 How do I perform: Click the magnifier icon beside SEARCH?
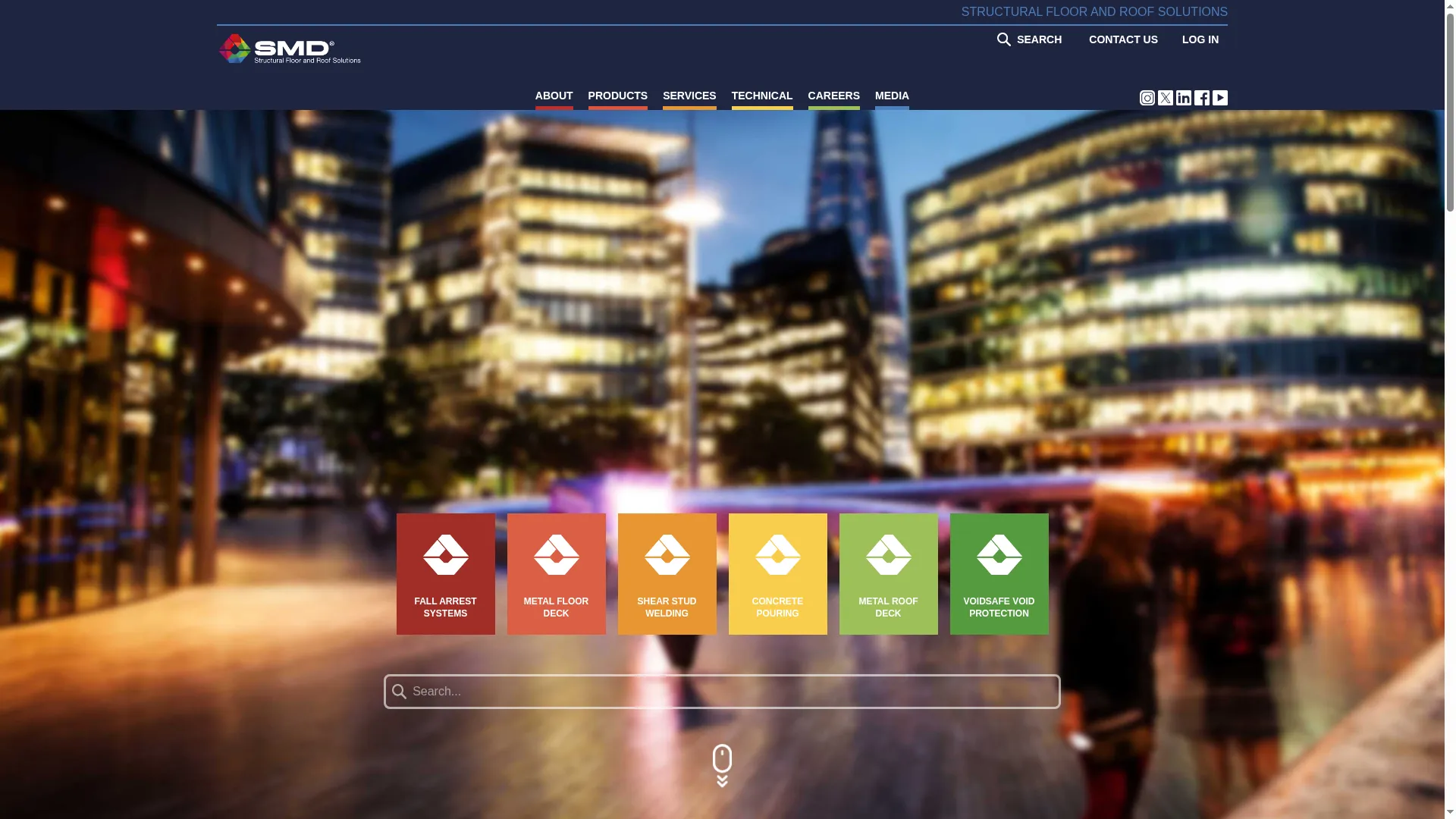point(1003,39)
